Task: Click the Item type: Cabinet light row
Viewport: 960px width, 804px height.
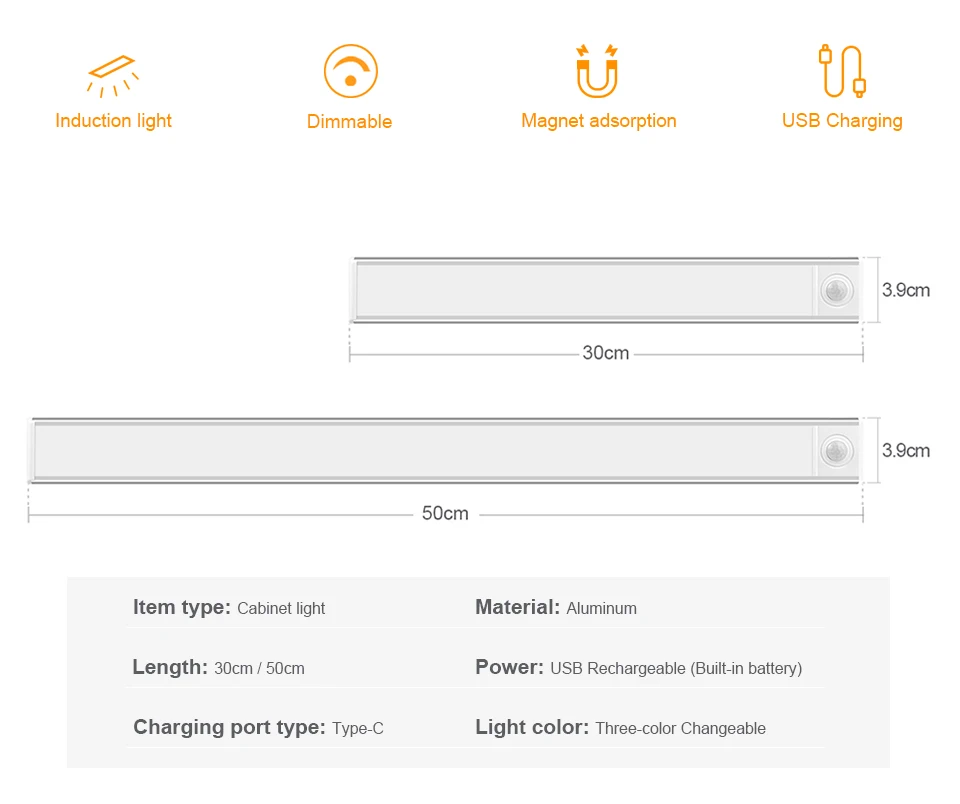Action: pyautogui.click(x=229, y=607)
